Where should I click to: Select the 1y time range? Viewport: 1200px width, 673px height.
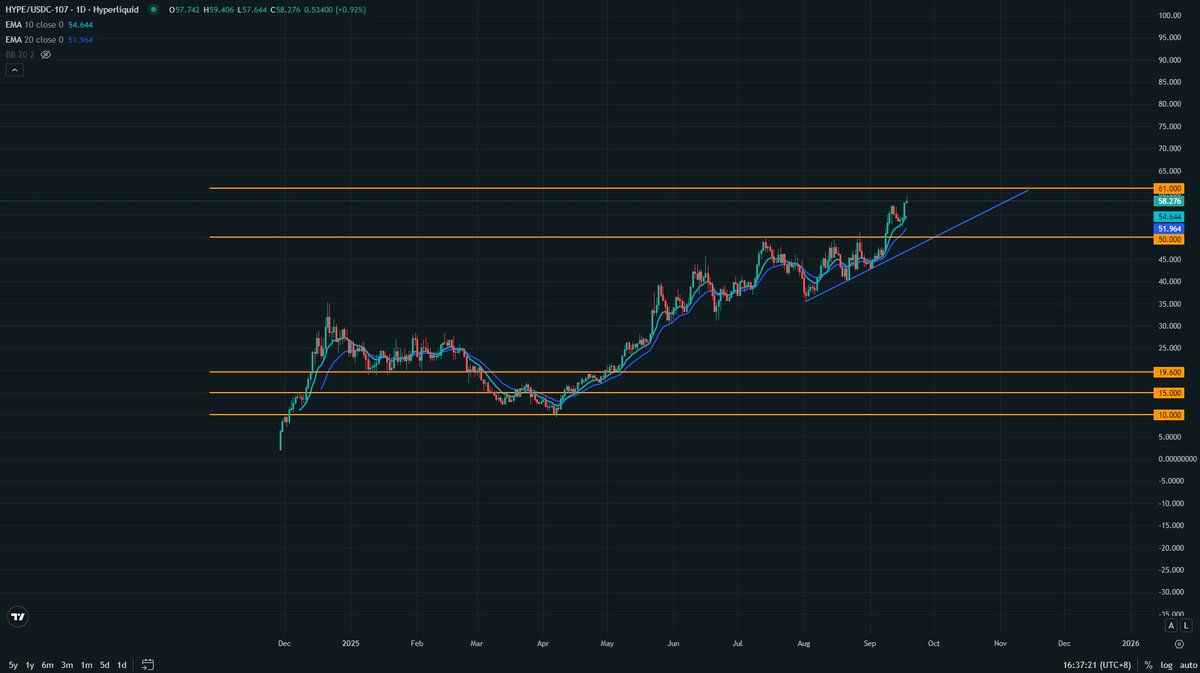pyautogui.click(x=30, y=664)
